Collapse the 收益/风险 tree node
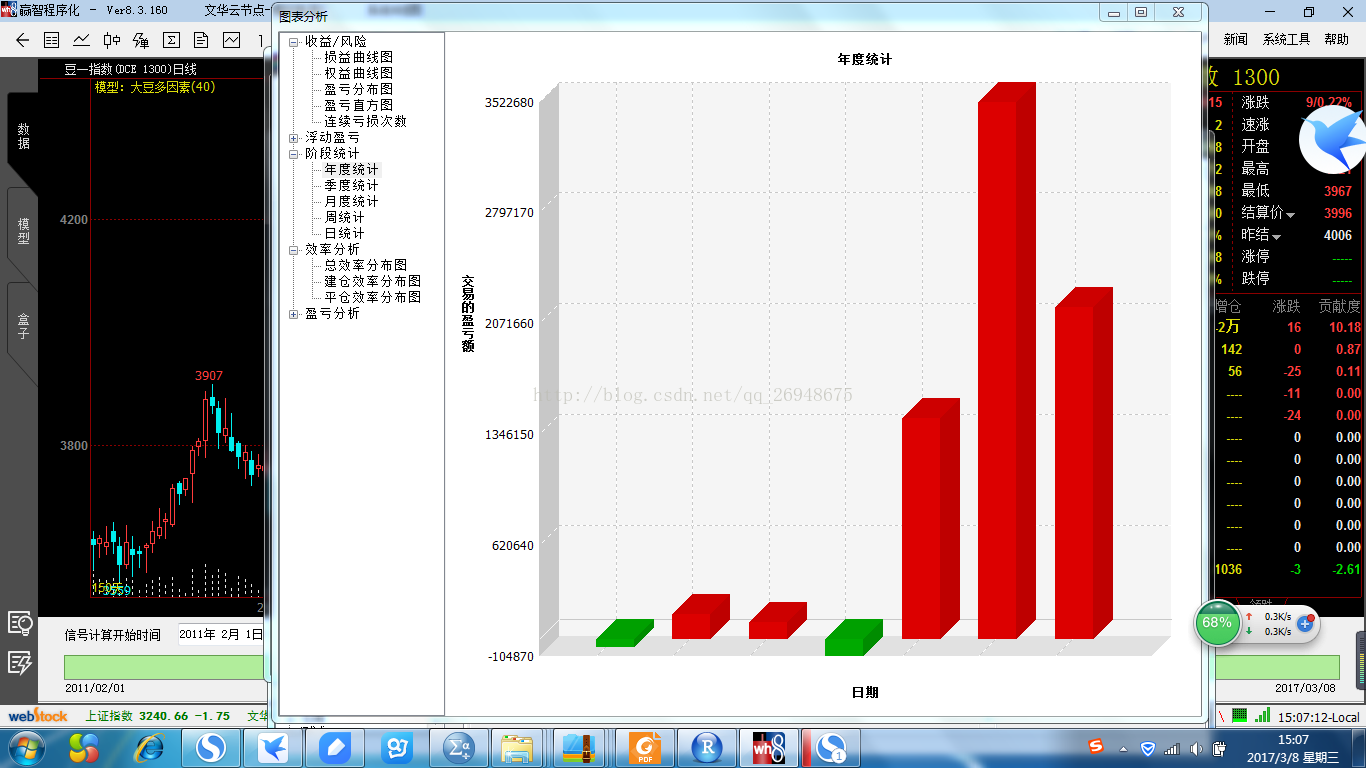The image size is (1366, 768). 293,41
